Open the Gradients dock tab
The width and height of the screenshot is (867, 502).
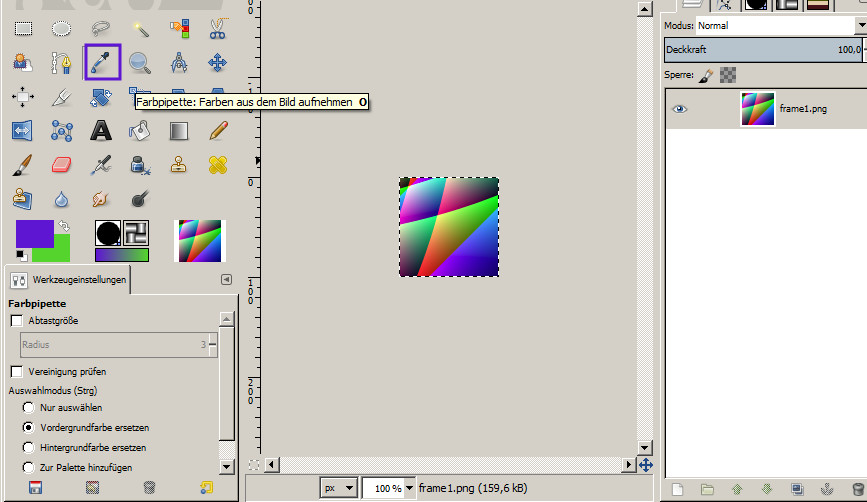pos(818,5)
